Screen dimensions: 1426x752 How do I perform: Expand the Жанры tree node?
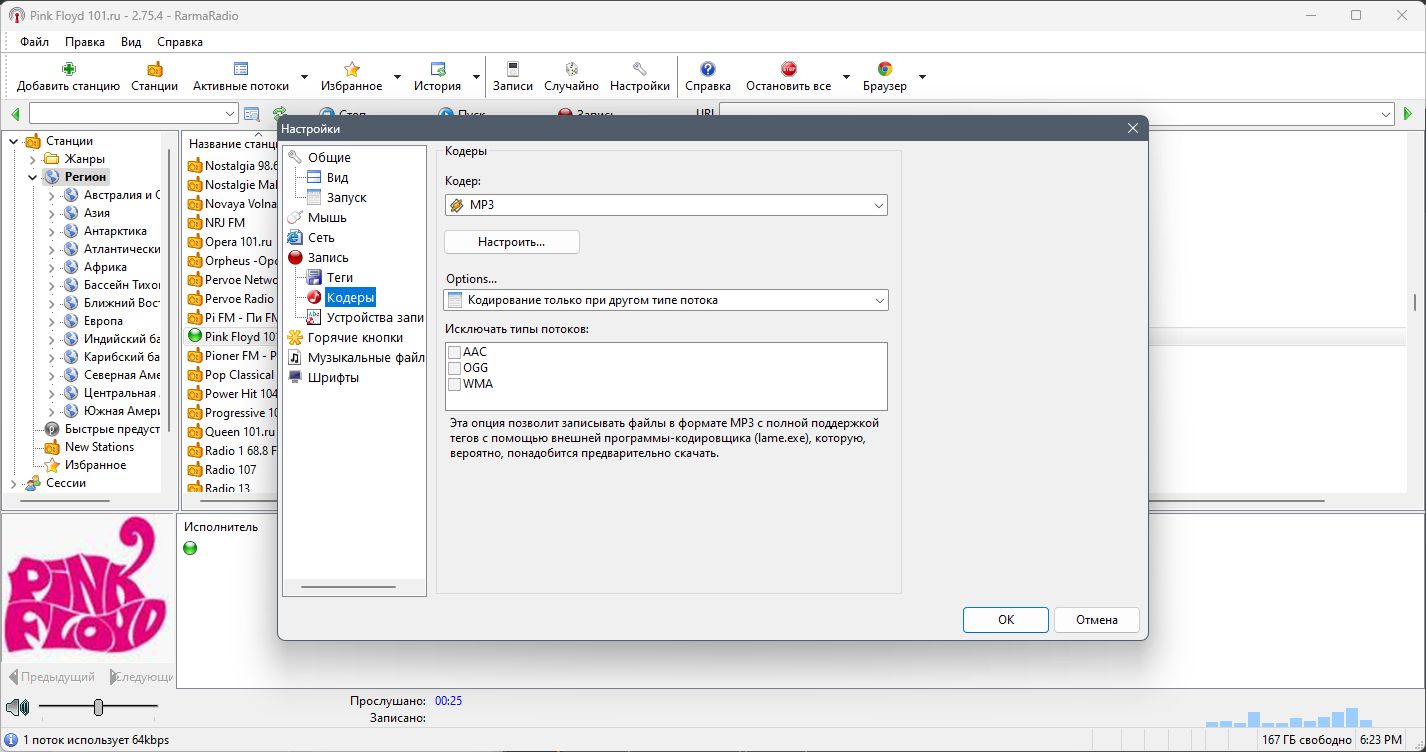pos(32,159)
